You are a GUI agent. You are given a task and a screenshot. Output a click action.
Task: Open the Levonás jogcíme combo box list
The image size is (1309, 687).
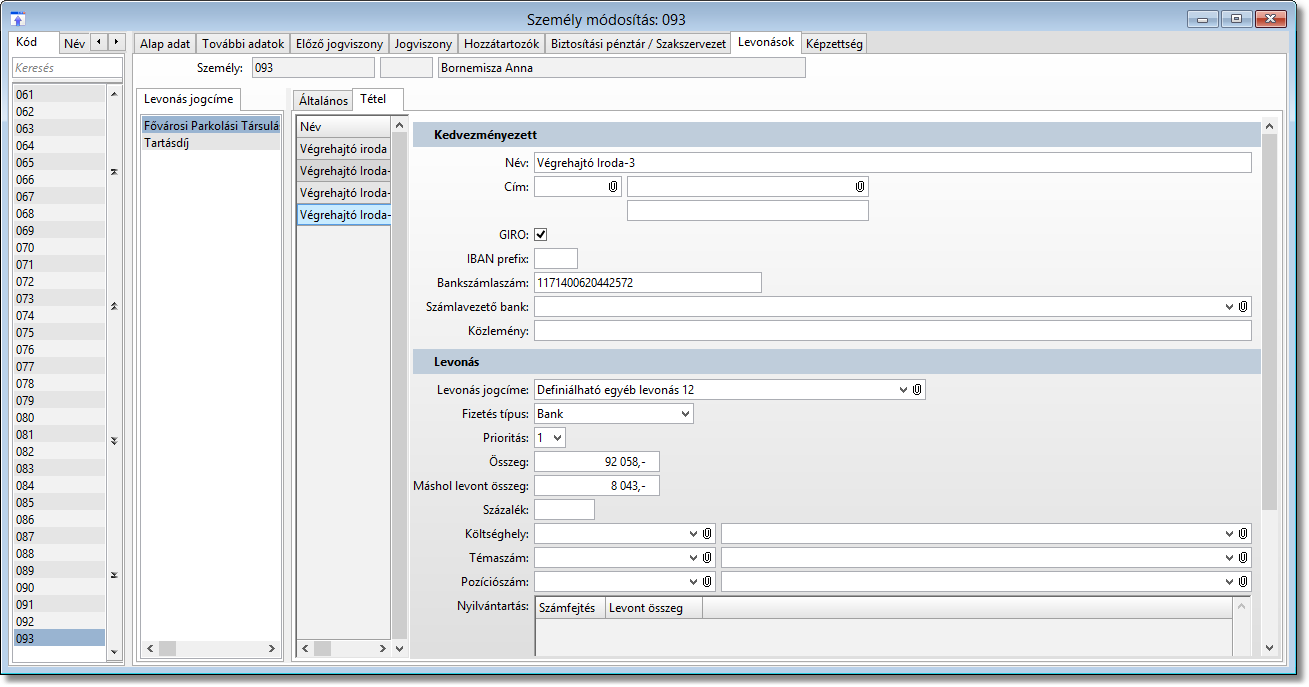click(x=903, y=389)
